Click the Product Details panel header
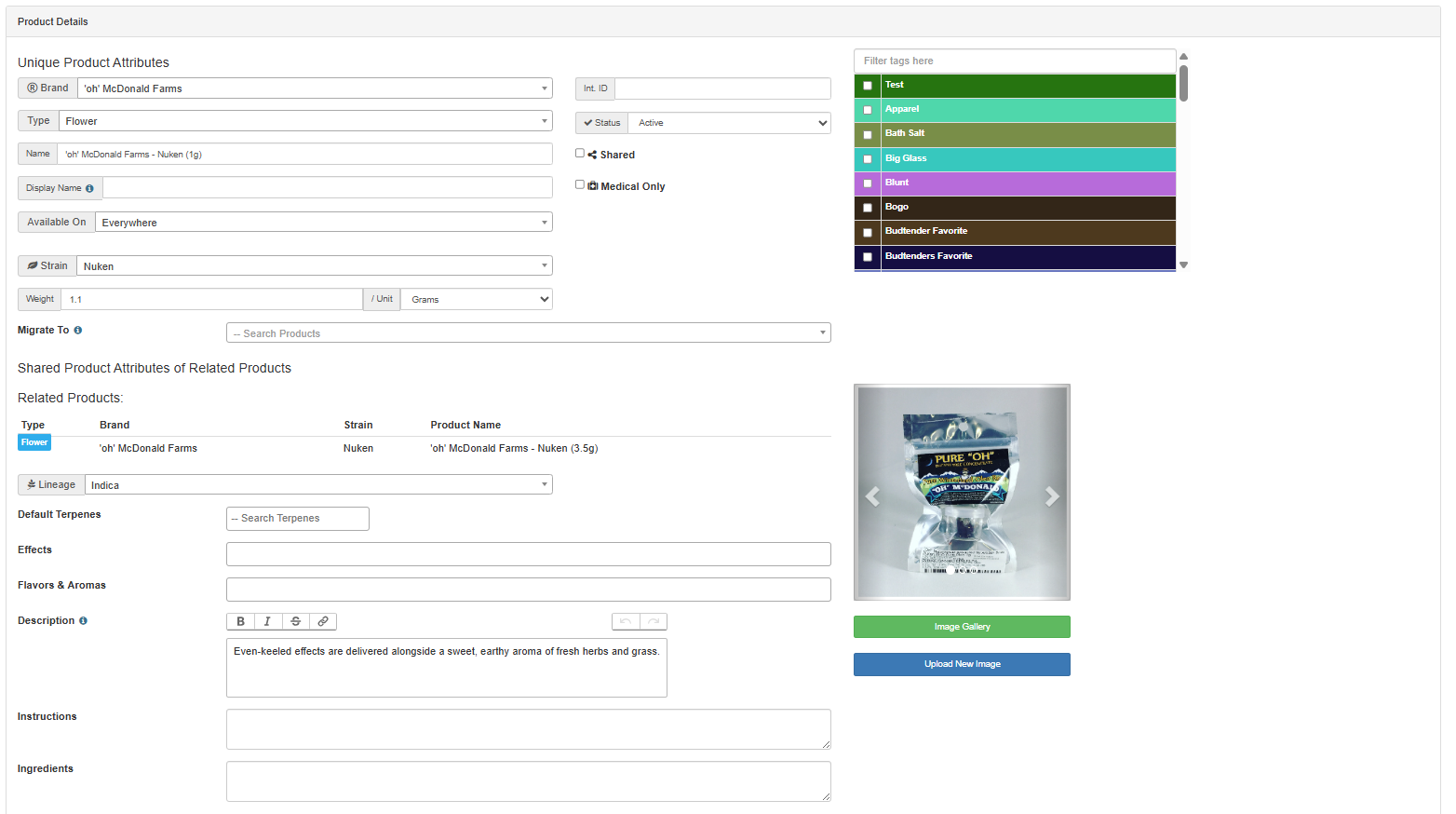The width and height of the screenshot is (1456, 814). pos(723,21)
